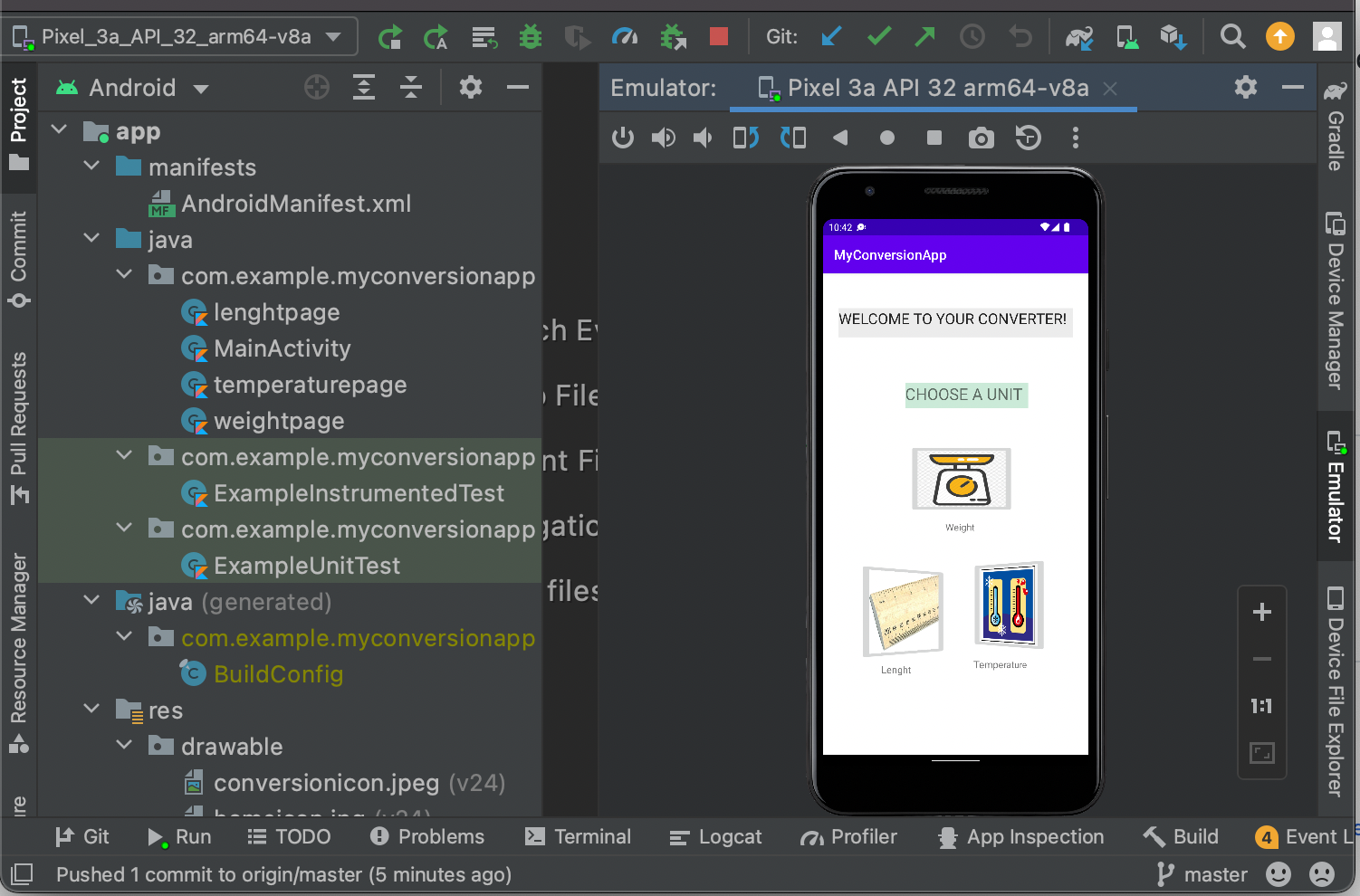
Task: Stop the running app with red square
Action: click(x=719, y=36)
